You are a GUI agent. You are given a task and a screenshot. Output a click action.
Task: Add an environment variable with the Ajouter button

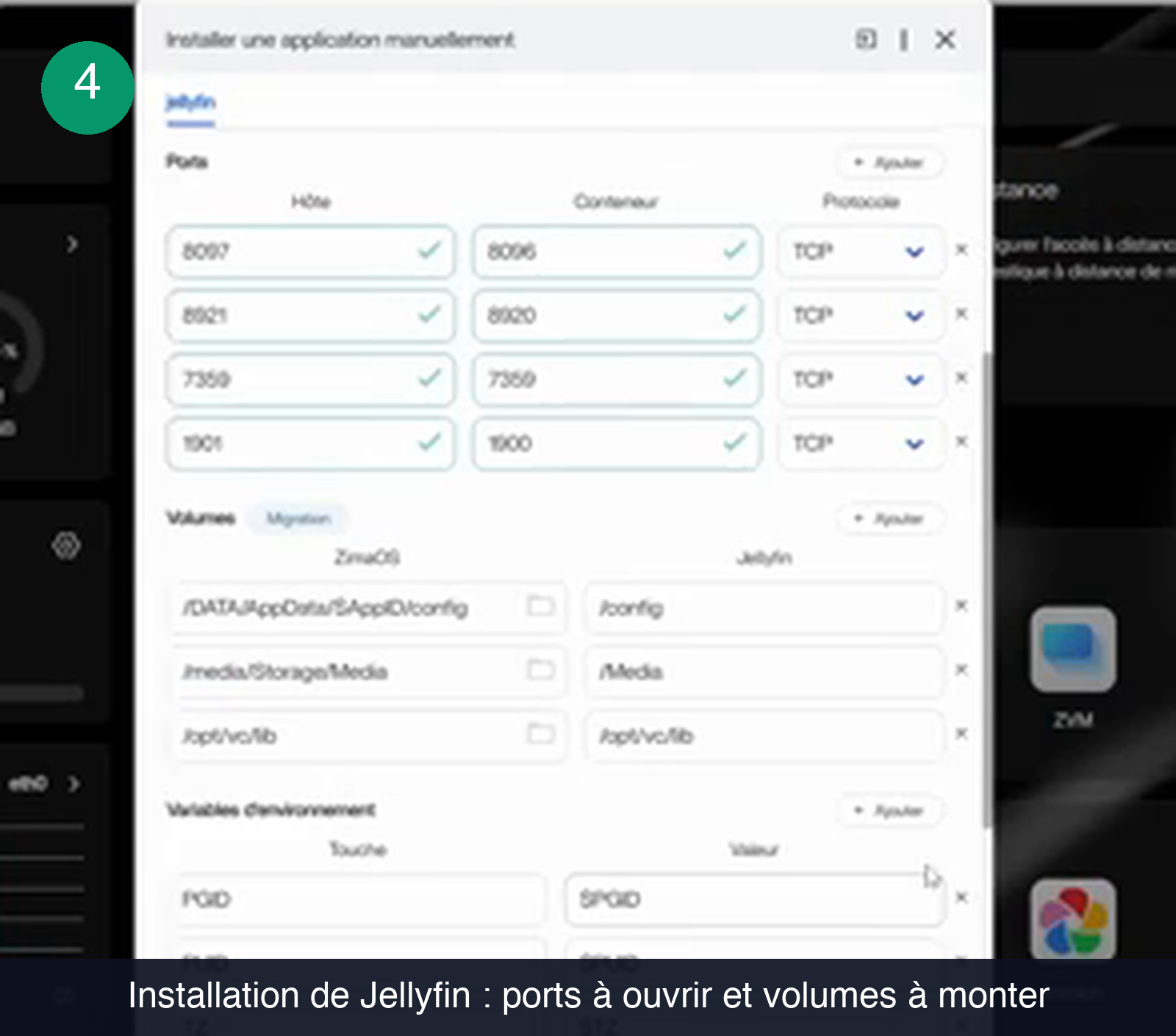889,811
